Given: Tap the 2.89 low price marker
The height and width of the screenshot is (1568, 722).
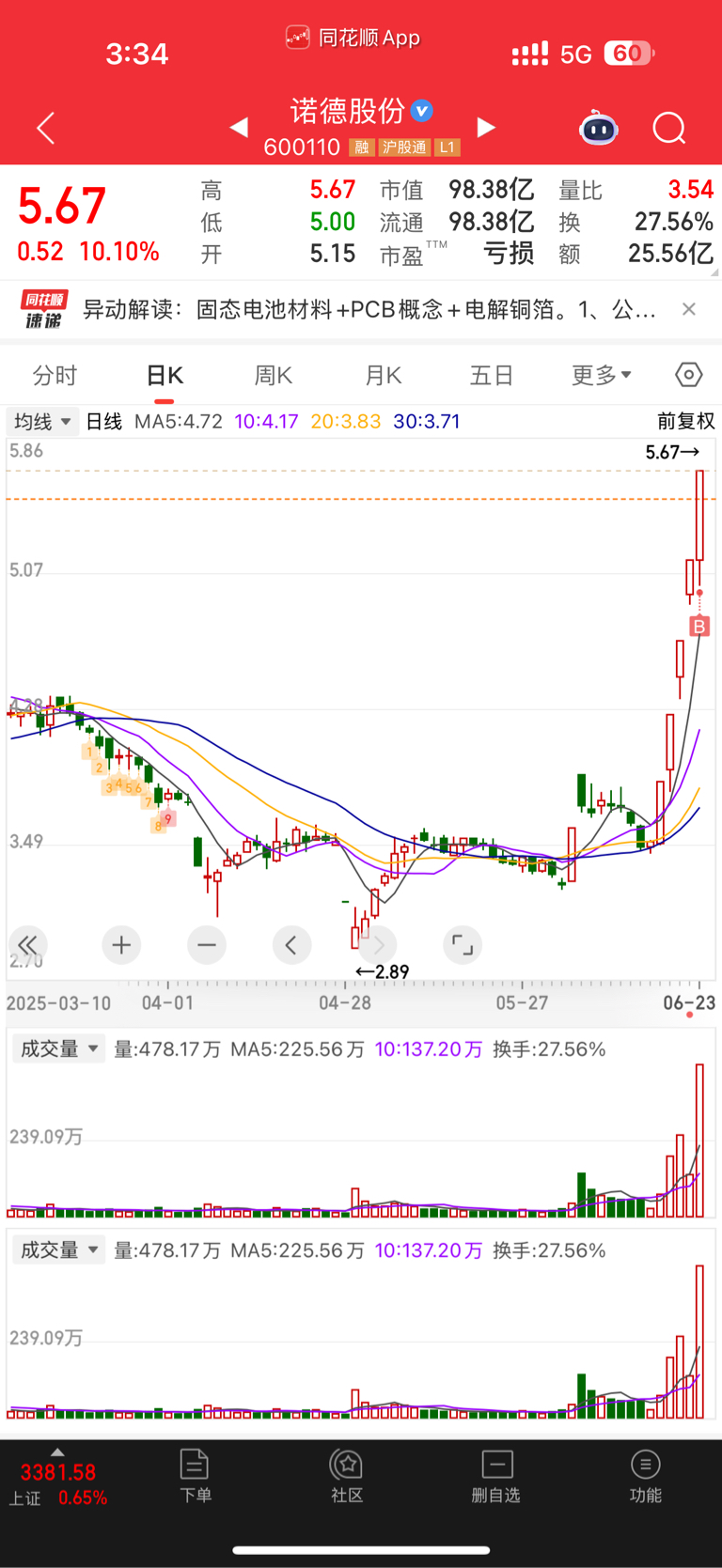Looking at the screenshot, I should point(383,971).
